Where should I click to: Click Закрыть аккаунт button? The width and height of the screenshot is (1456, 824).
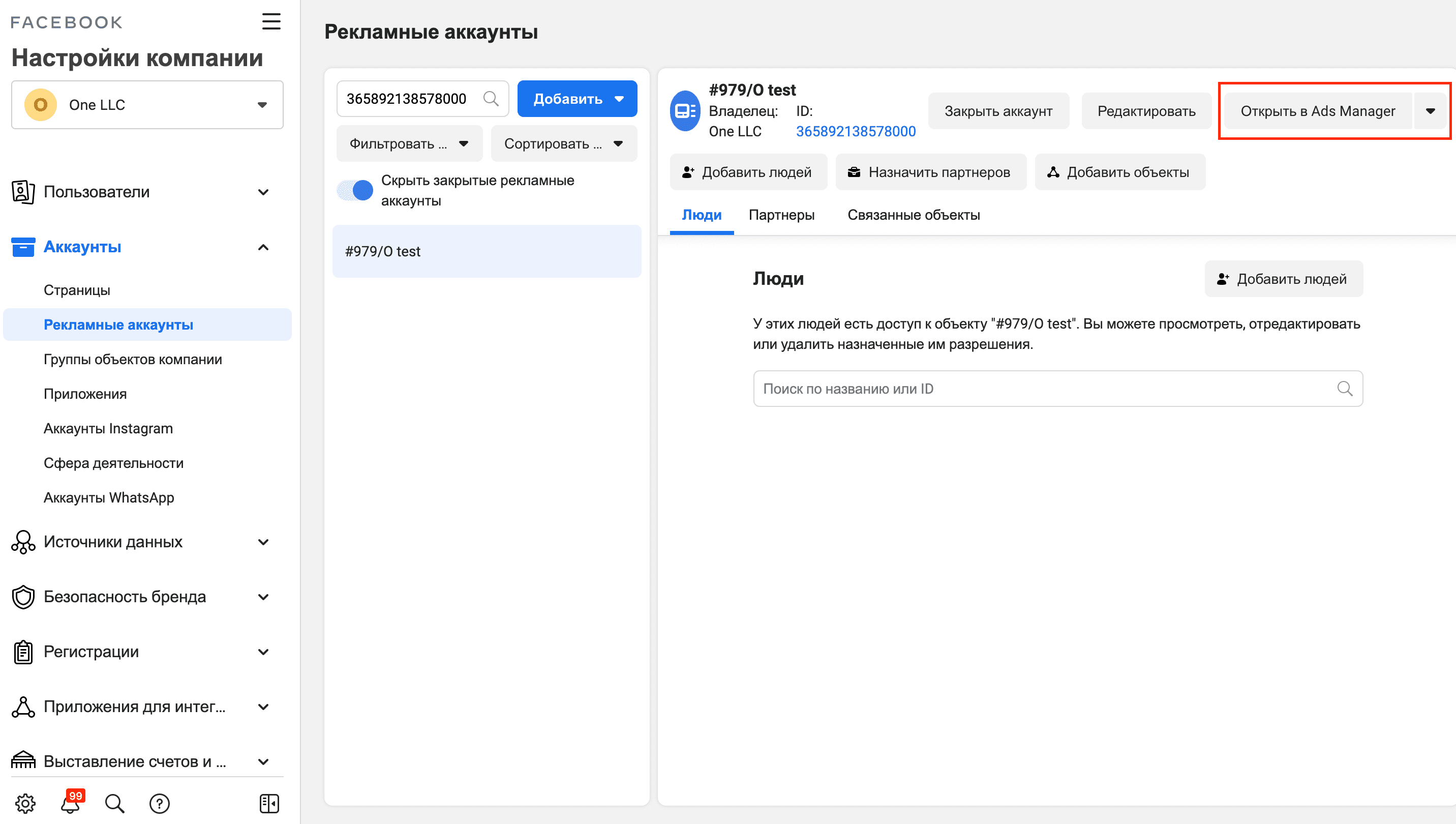pyautogui.click(x=998, y=111)
